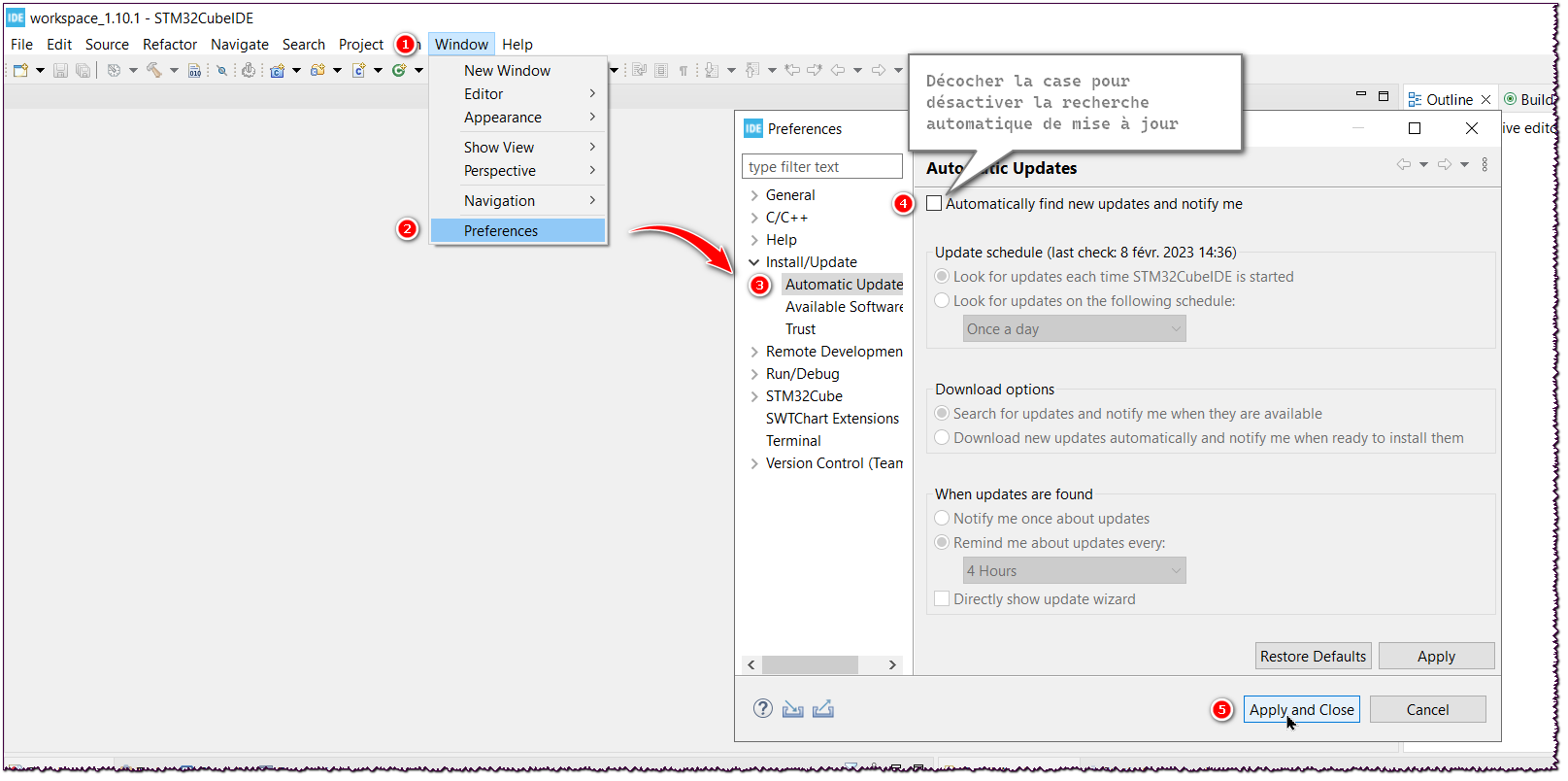This screenshot has width=1568, height=781.
Task: Select Remind me about updates every
Action: pos(942,542)
